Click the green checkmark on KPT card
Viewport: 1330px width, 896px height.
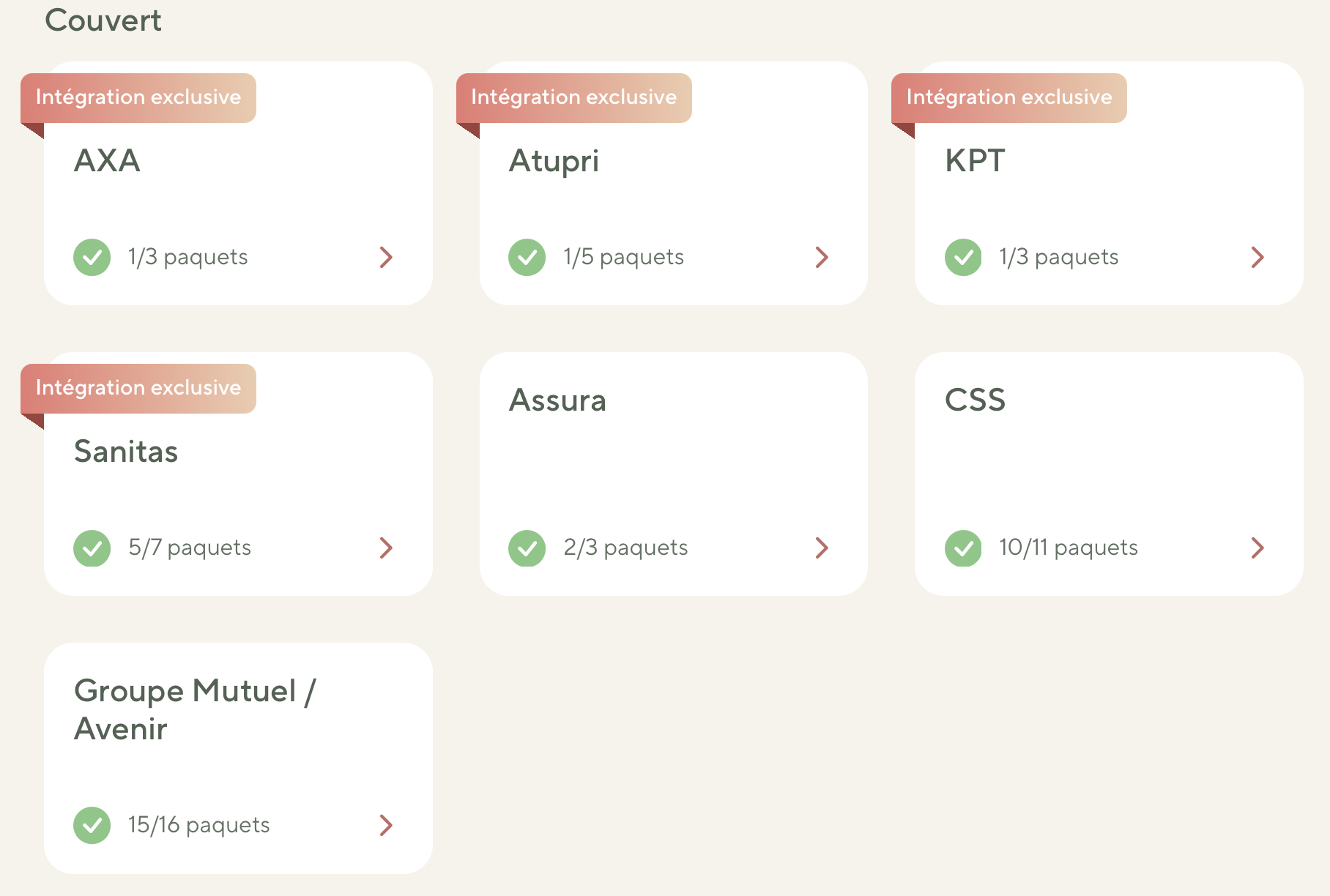click(x=963, y=257)
